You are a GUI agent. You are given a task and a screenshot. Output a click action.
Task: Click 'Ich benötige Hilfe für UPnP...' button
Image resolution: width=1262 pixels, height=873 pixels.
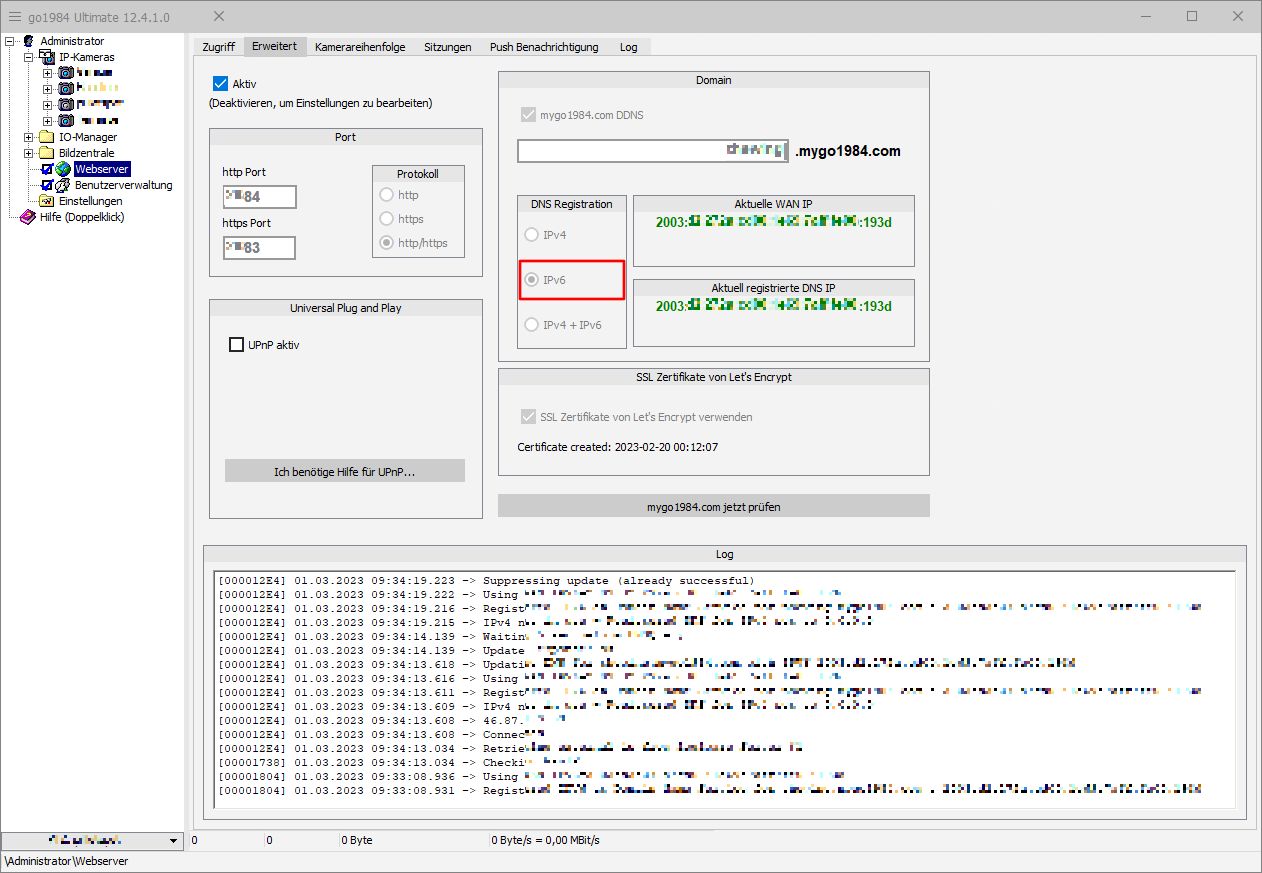pyautogui.click(x=344, y=471)
